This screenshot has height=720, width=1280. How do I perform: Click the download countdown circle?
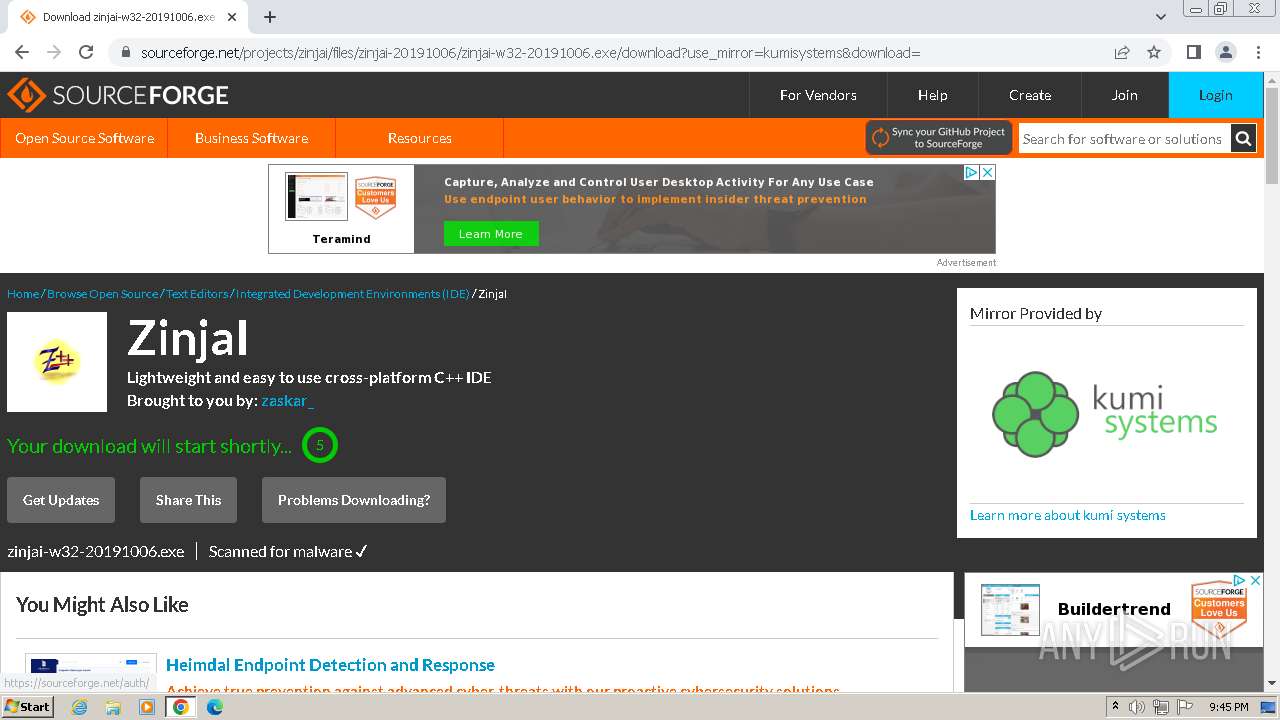(320, 445)
